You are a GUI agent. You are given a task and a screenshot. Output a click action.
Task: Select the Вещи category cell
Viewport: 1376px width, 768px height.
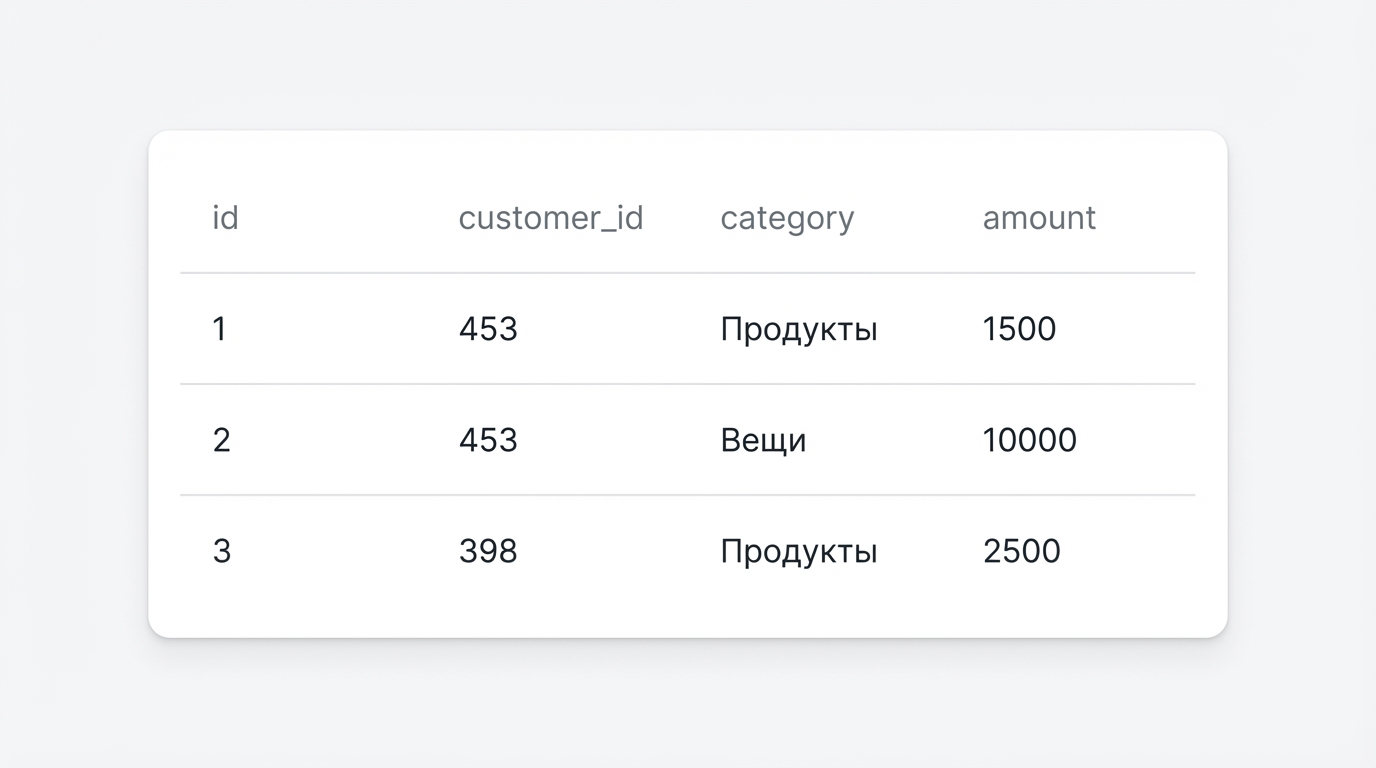pos(764,440)
